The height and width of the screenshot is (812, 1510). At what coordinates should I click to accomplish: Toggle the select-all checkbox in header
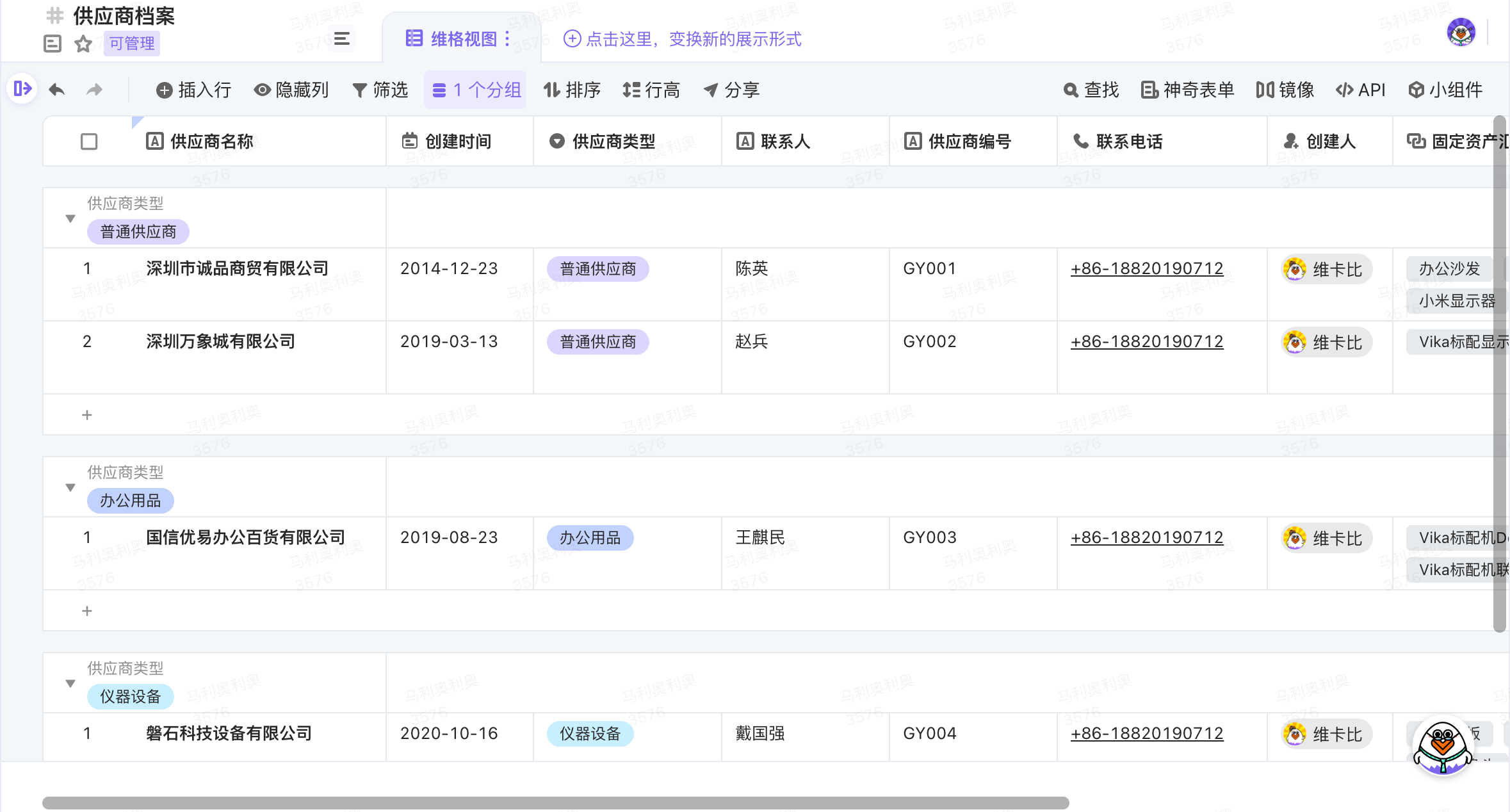coord(89,142)
